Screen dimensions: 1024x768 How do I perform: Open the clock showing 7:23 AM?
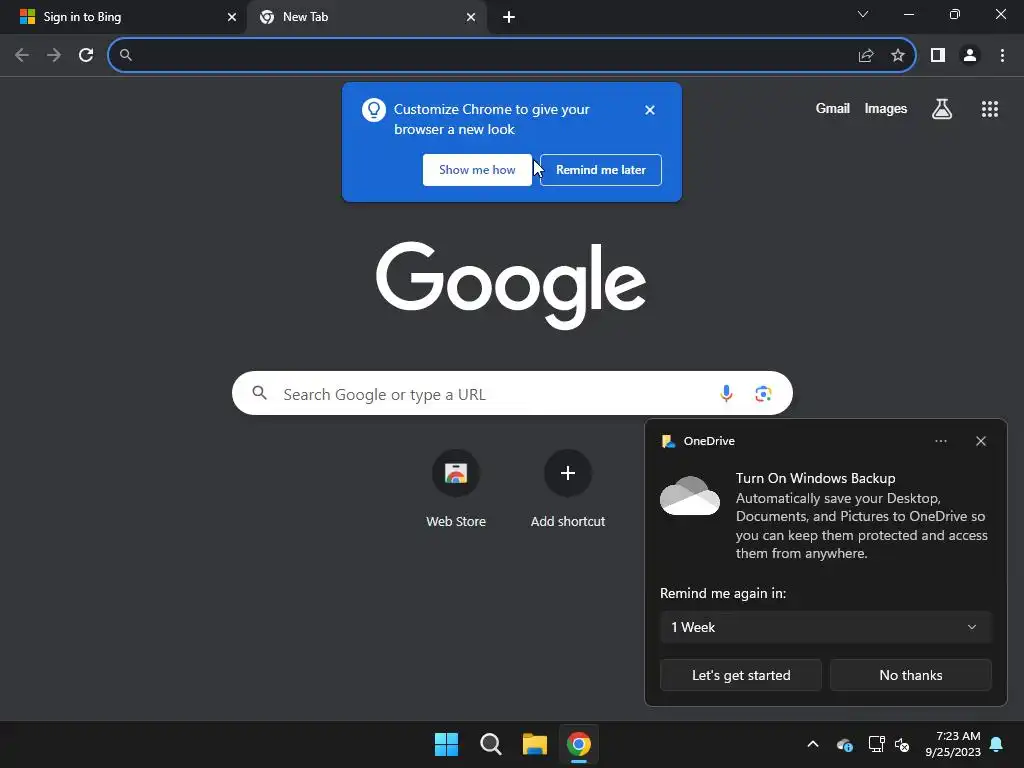[953, 744]
